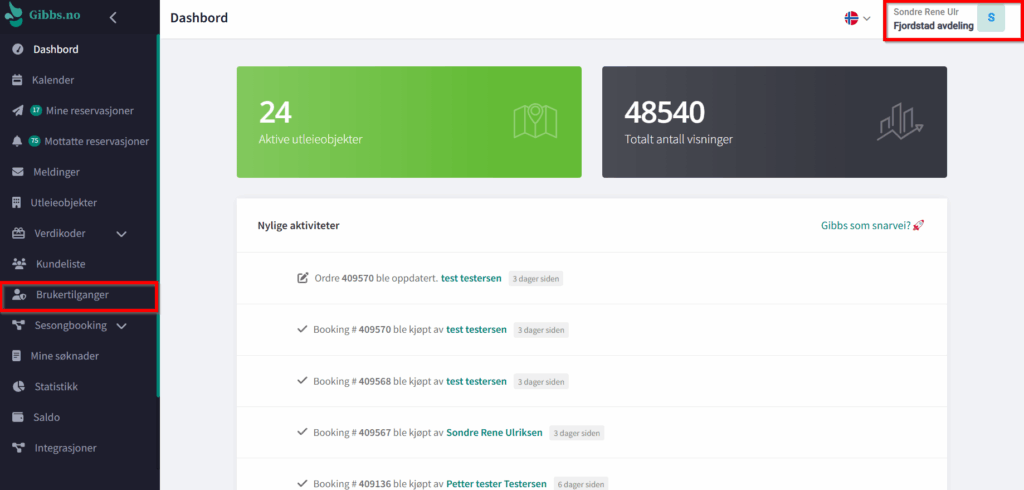Click the Mine reservasjoner paper plane icon

(17, 111)
